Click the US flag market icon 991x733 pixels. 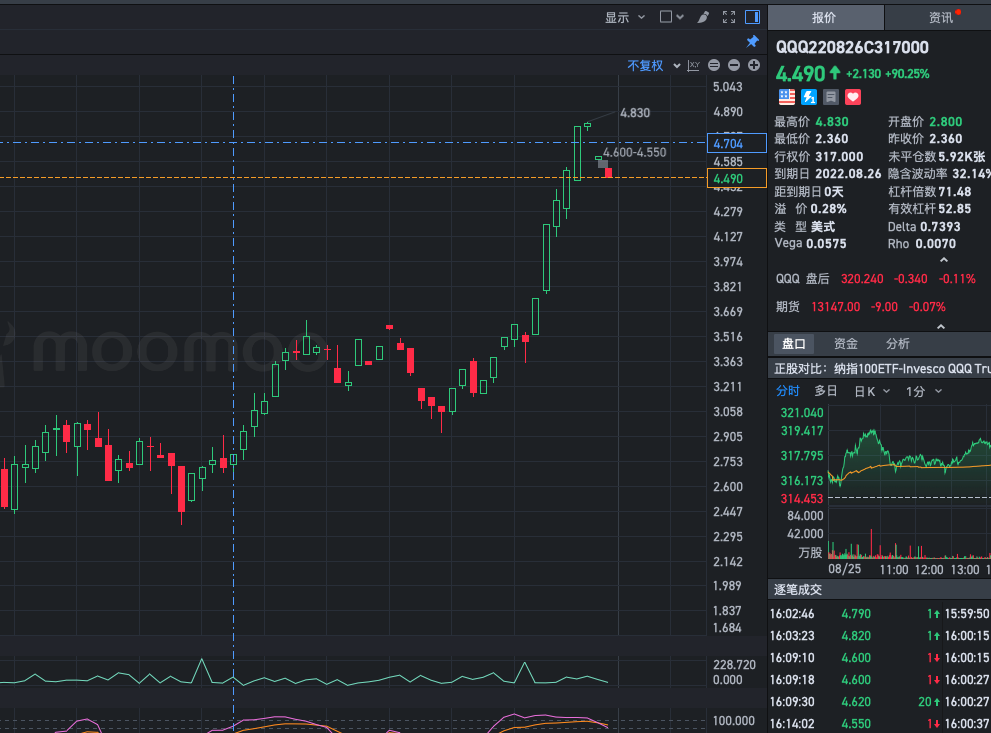pyautogui.click(x=787, y=97)
